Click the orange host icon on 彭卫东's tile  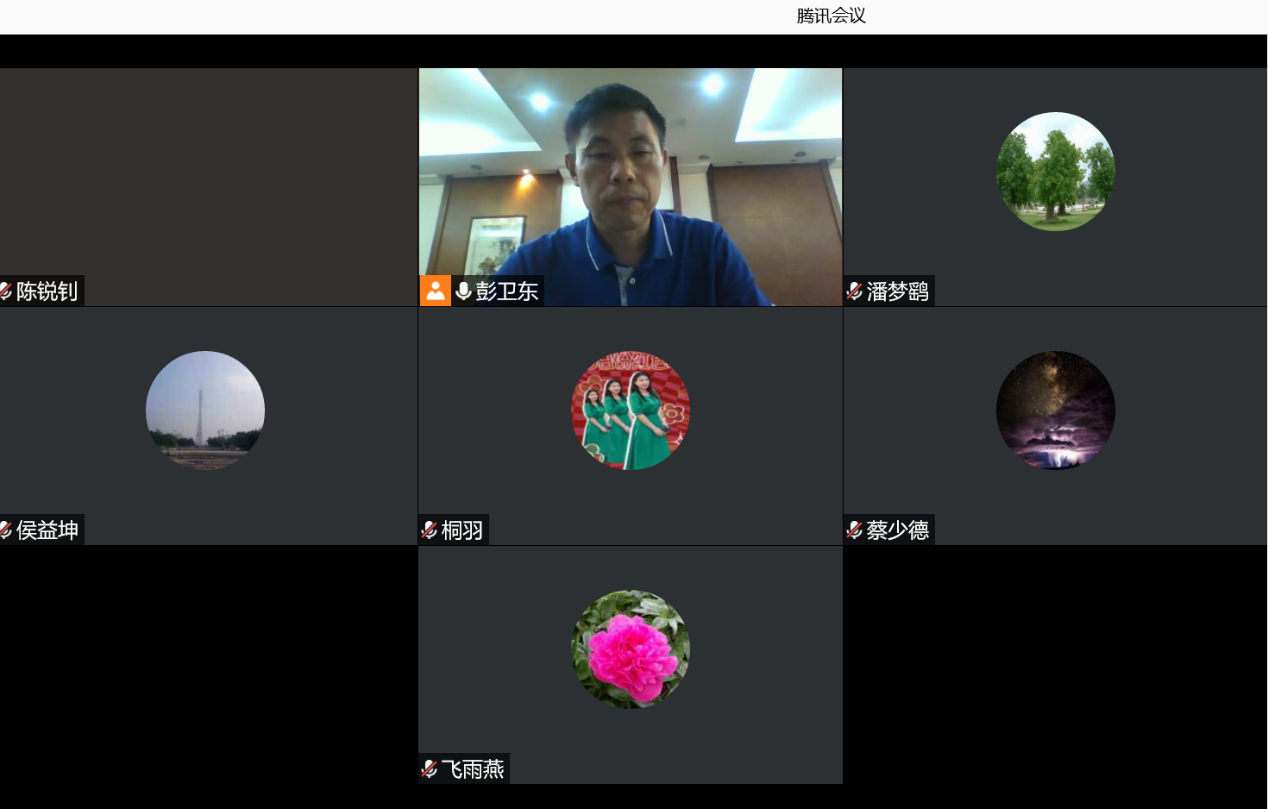tap(435, 291)
